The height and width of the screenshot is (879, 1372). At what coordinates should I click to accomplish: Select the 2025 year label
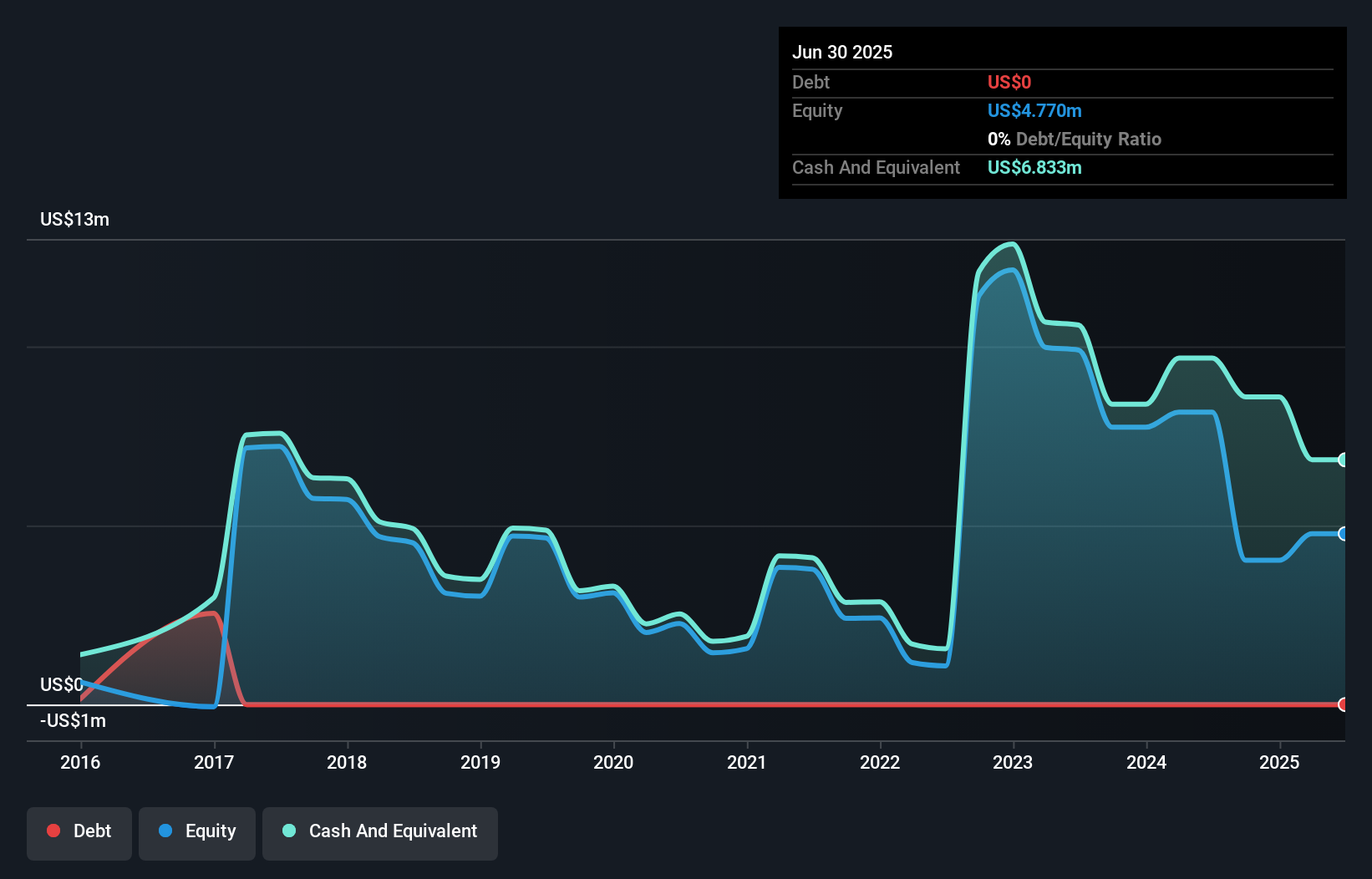(1280, 762)
